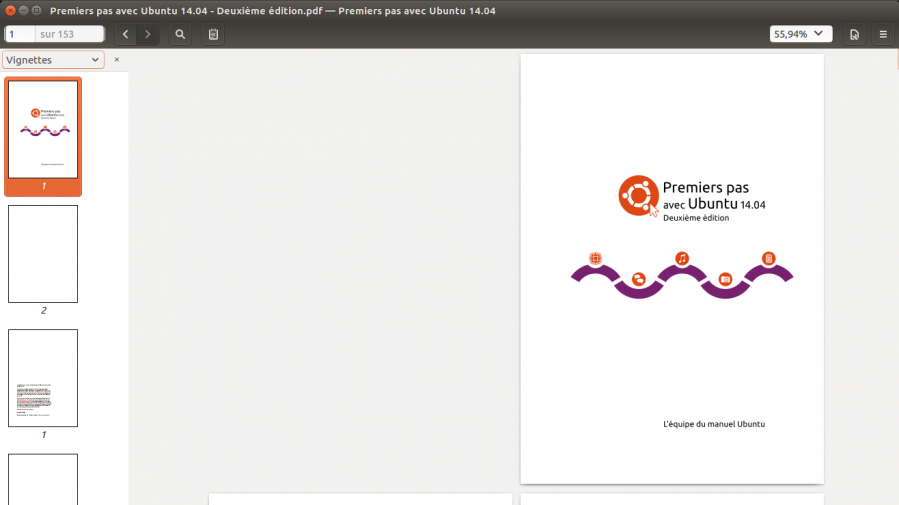Viewport: 899px width, 505px height.
Task: Expand the Vignettes sidebar dropdown
Action: point(53,60)
